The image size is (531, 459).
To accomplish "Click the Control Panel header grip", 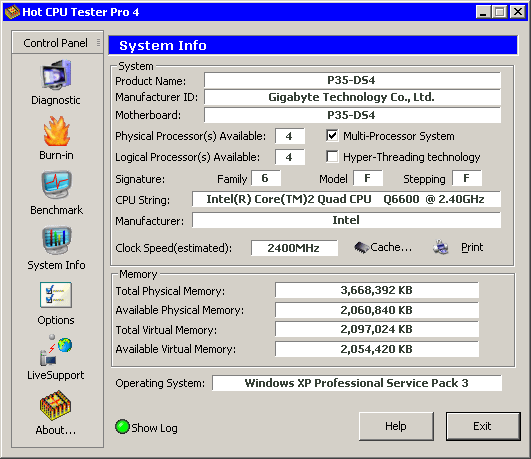I will 98,43.
